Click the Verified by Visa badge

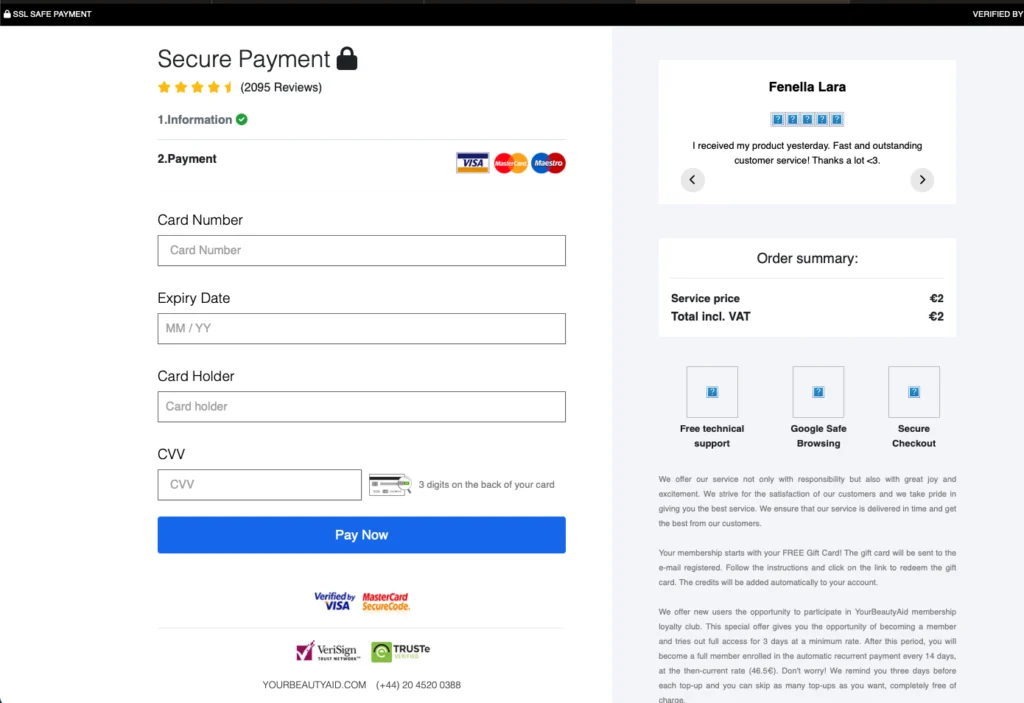tap(334, 601)
